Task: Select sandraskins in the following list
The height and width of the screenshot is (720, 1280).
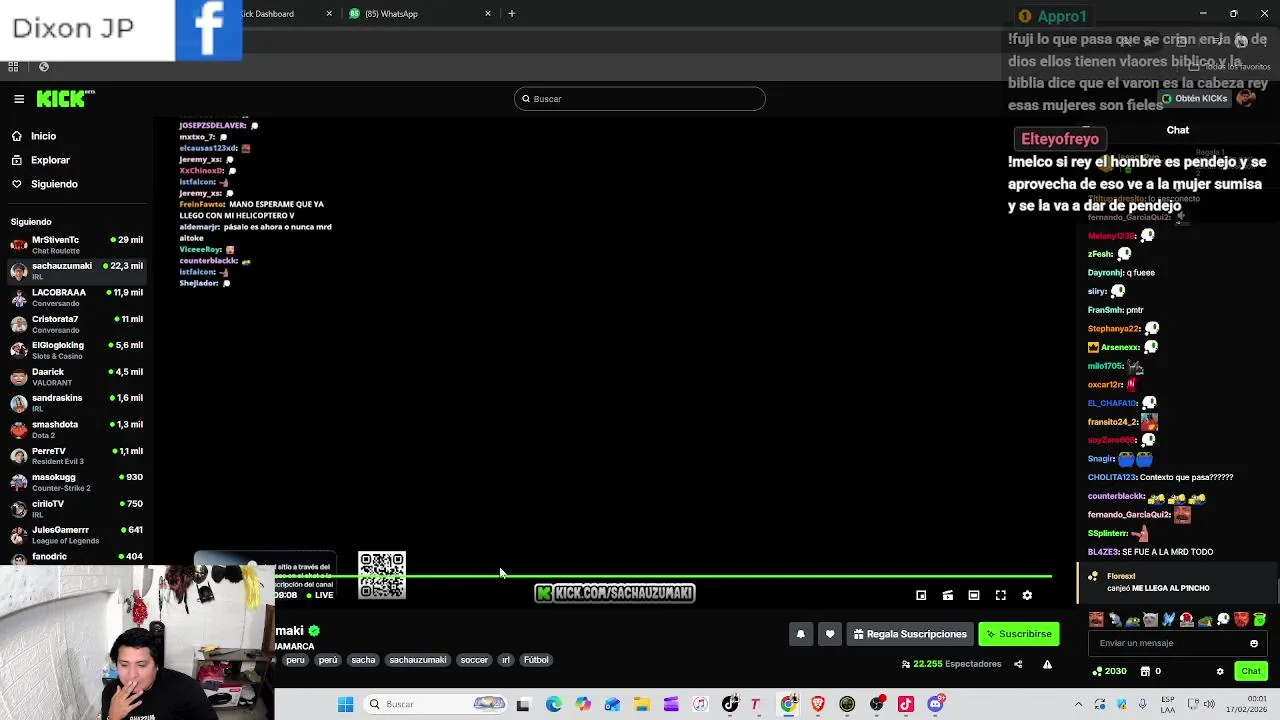Action: (x=76, y=403)
